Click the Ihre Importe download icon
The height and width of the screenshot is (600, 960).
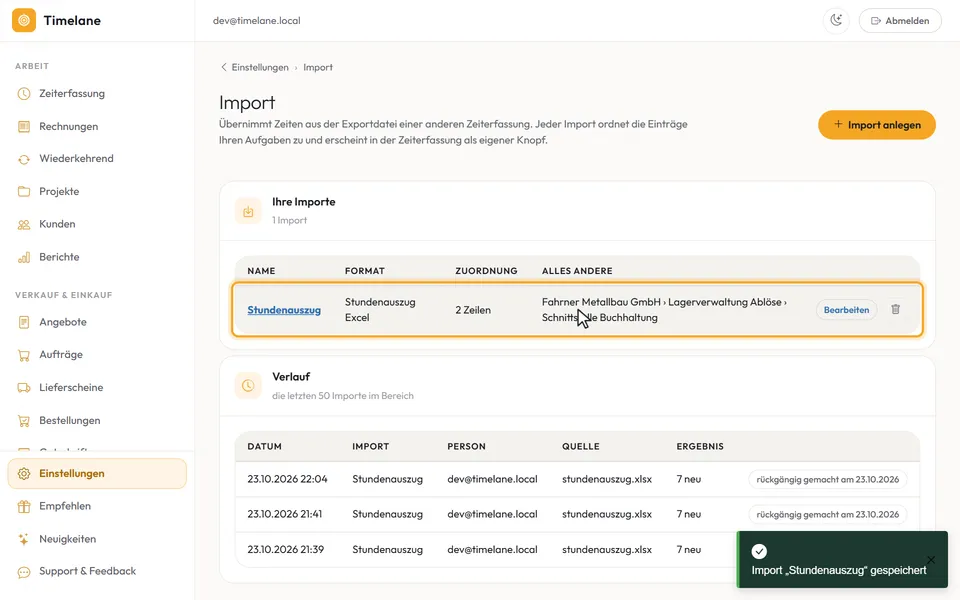click(x=248, y=211)
